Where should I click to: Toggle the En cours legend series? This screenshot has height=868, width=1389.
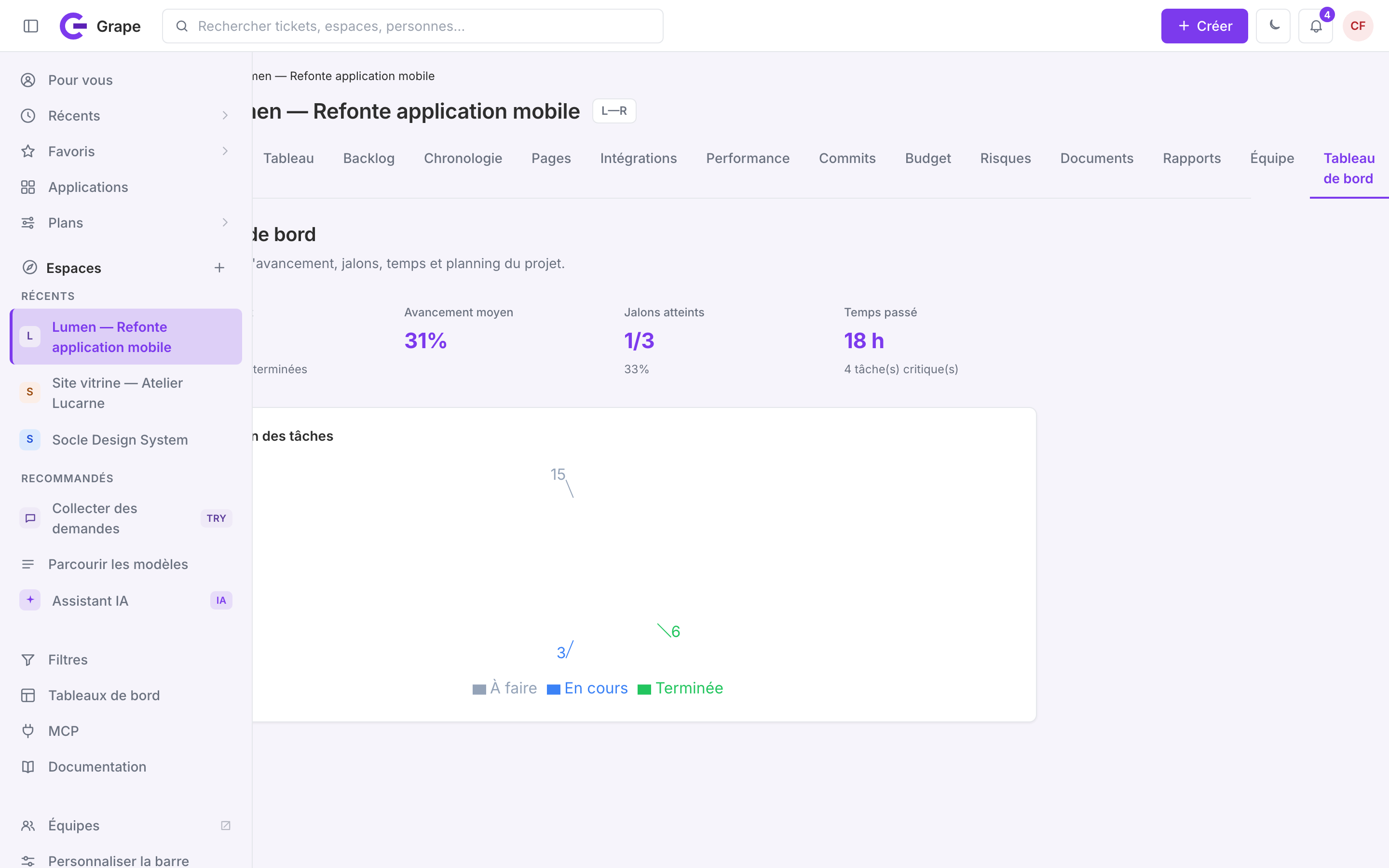click(x=587, y=688)
